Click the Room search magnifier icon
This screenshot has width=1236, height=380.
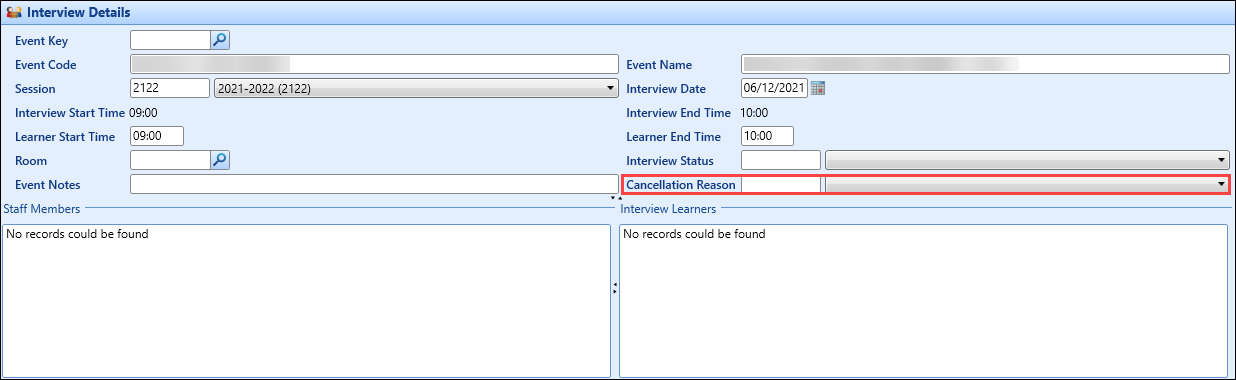(x=220, y=160)
